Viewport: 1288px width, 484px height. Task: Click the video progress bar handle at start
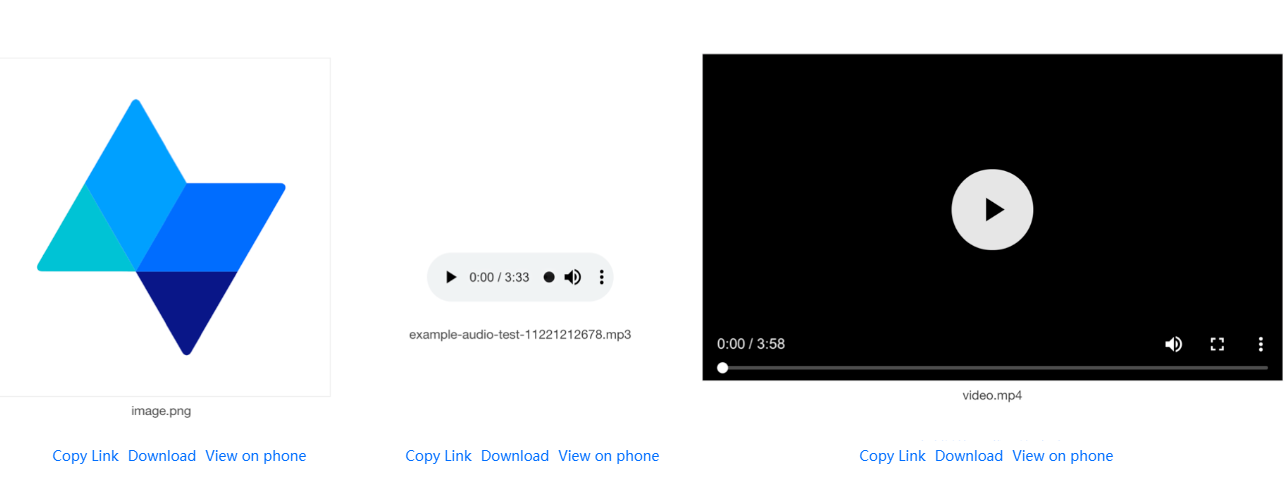coord(722,368)
